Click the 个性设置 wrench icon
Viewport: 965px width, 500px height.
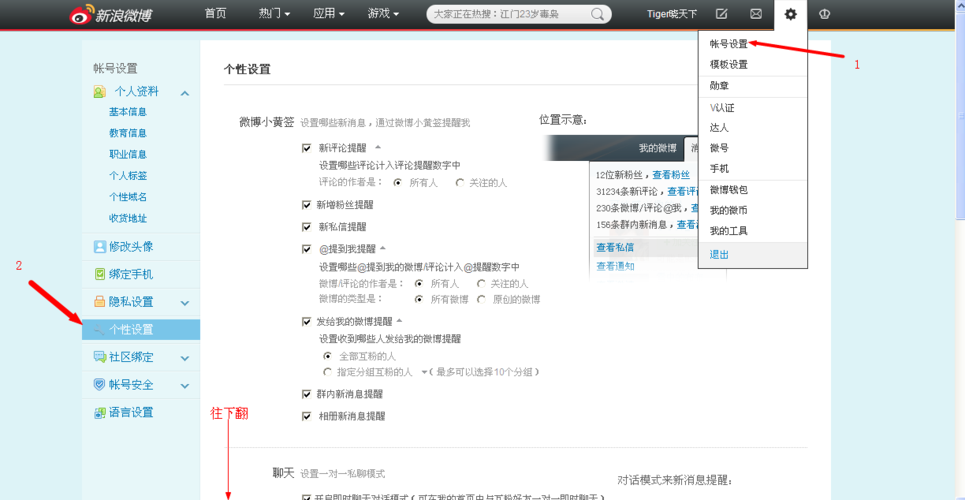[98, 329]
